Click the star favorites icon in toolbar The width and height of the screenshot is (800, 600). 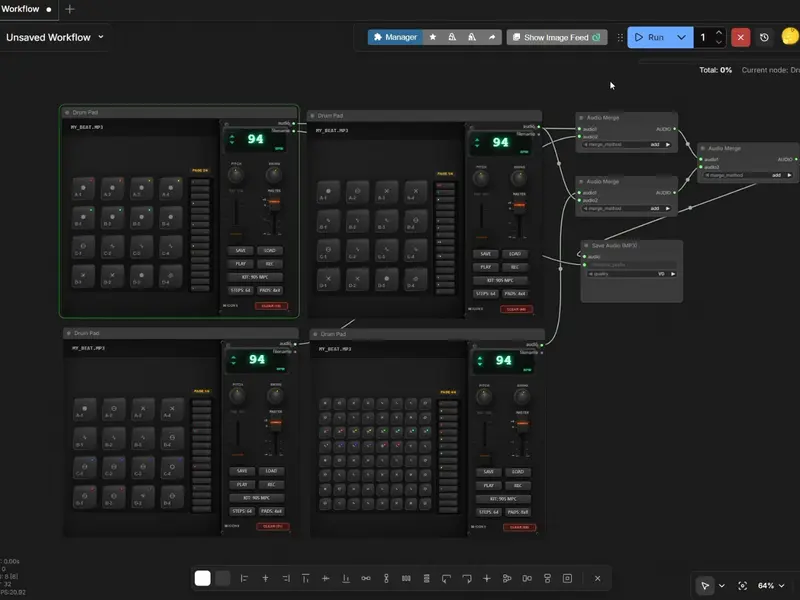point(433,37)
